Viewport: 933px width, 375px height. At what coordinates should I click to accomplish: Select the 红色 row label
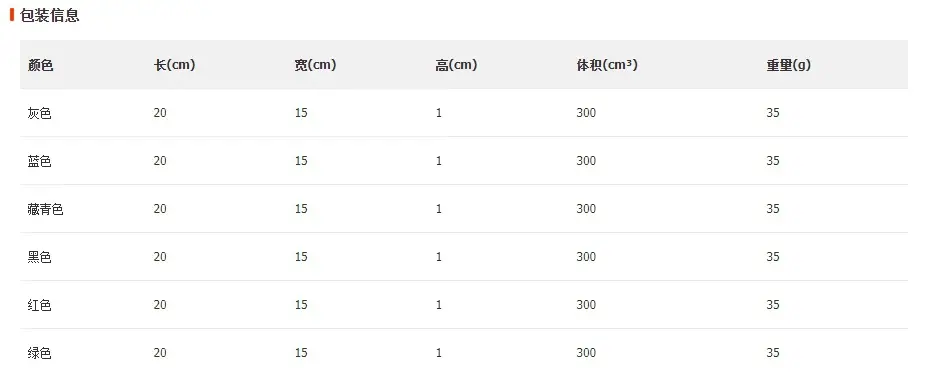coord(40,305)
